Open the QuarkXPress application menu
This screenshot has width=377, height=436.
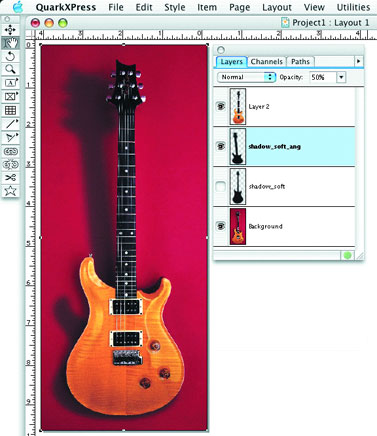coord(66,7)
